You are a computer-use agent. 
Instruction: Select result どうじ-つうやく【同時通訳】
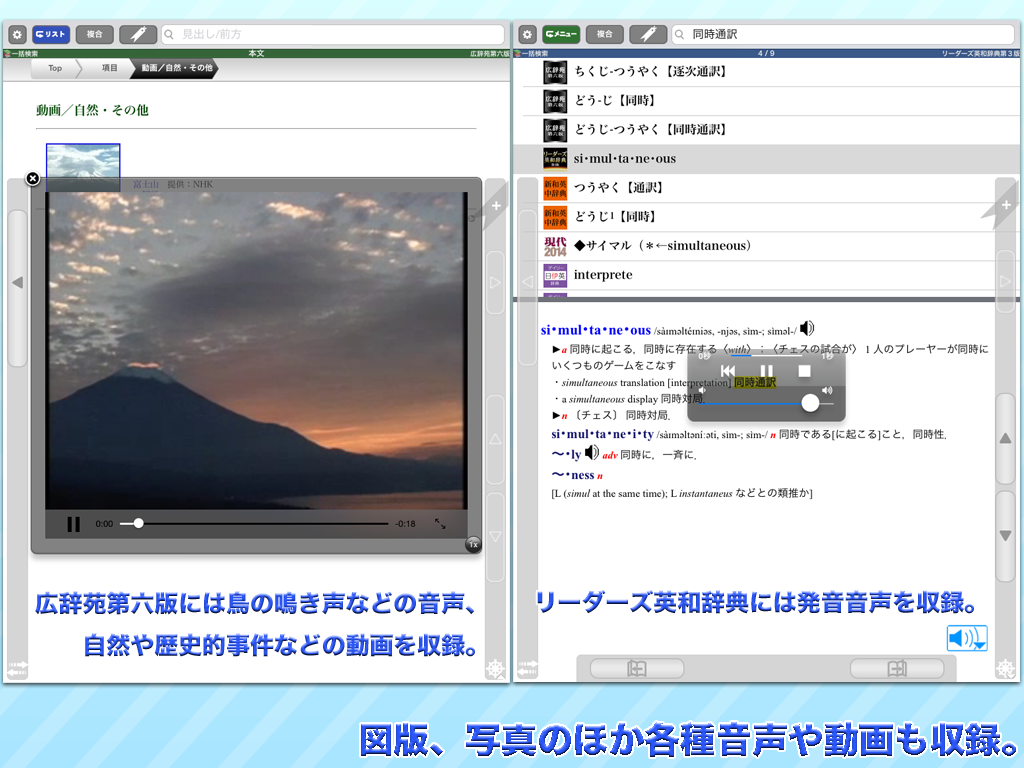pyautogui.click(x=766, y=129)
